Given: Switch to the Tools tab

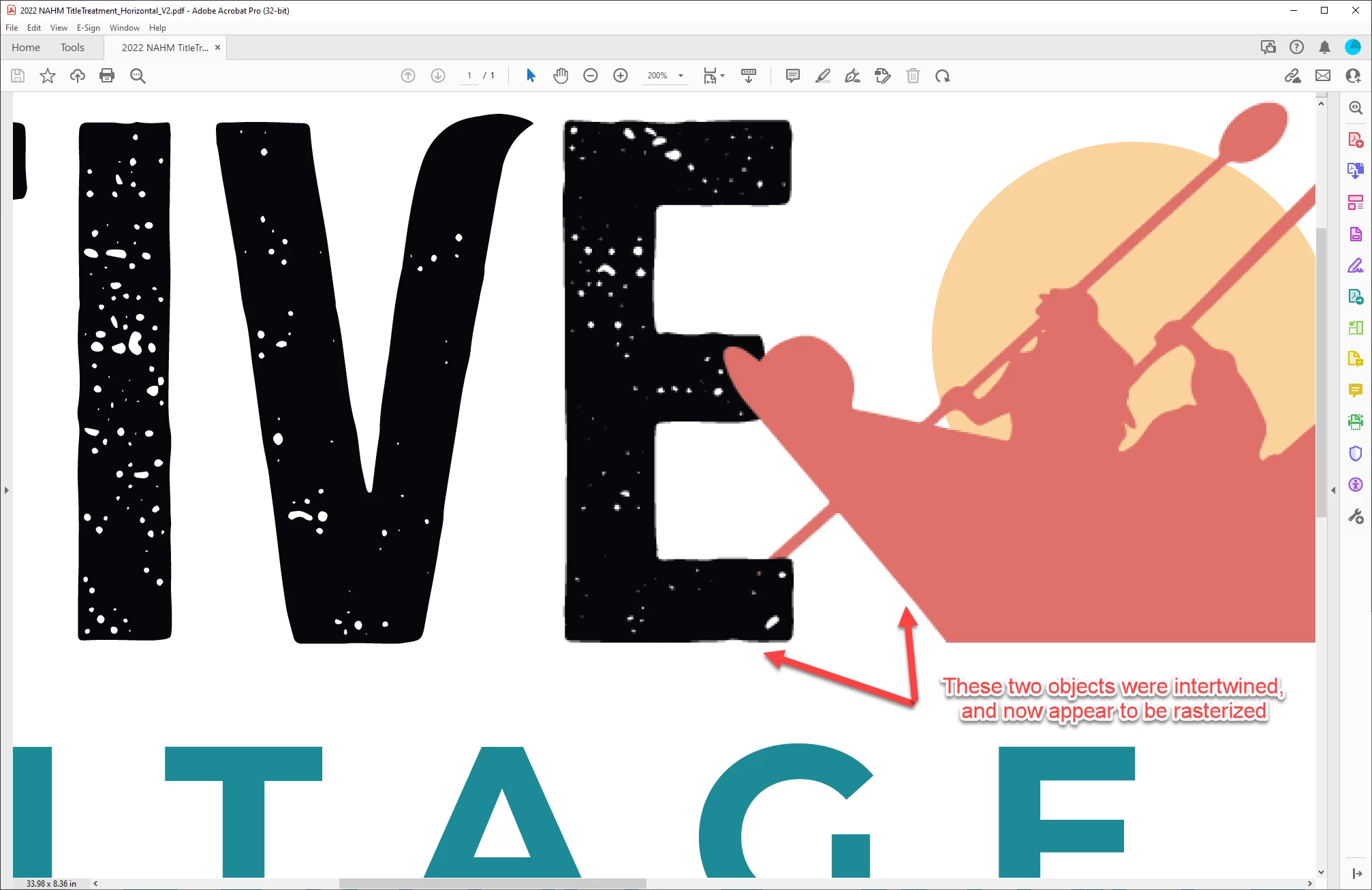Looking at the screenshot, I should click(x=72, y=48).
